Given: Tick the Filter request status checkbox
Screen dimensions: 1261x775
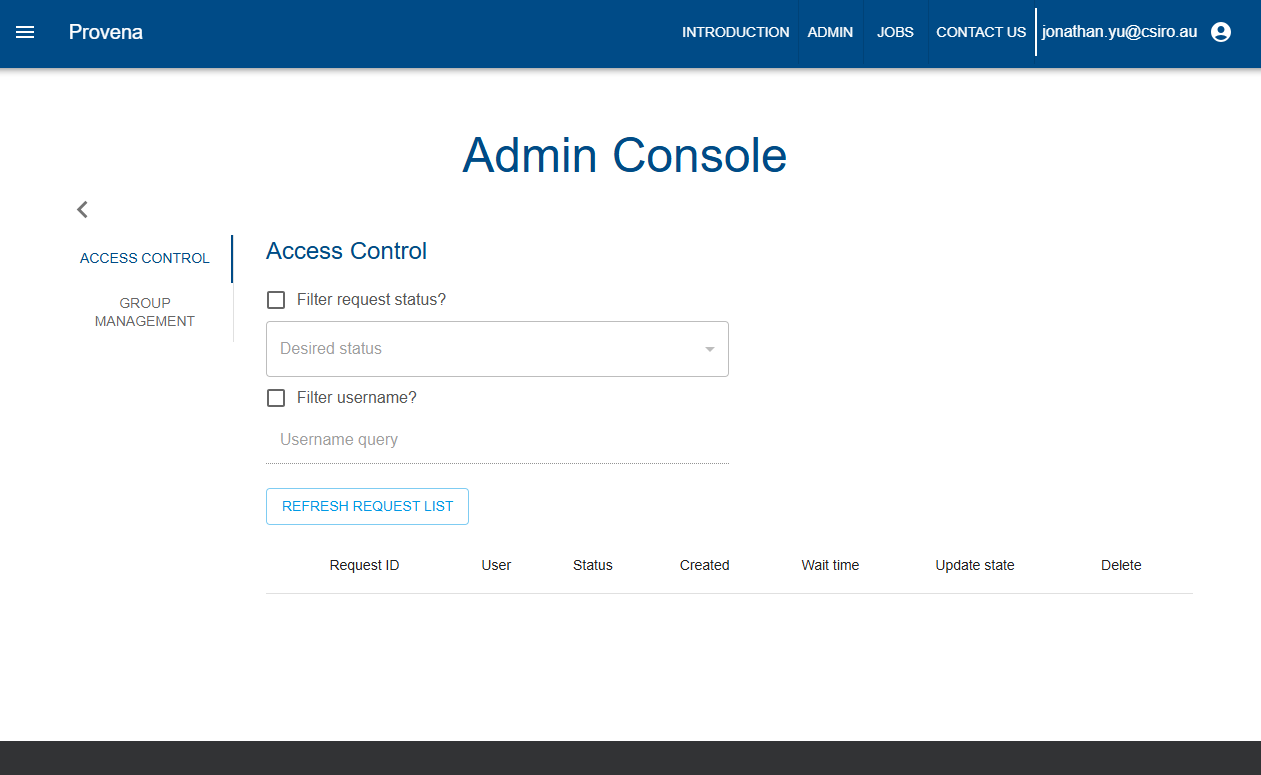Looking at the screenshot, I should click(276, 300).
